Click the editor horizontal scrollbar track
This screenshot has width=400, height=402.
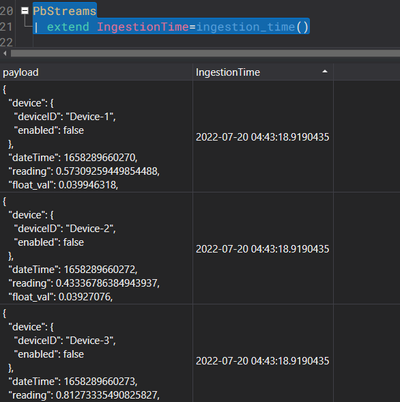(205, 53)
